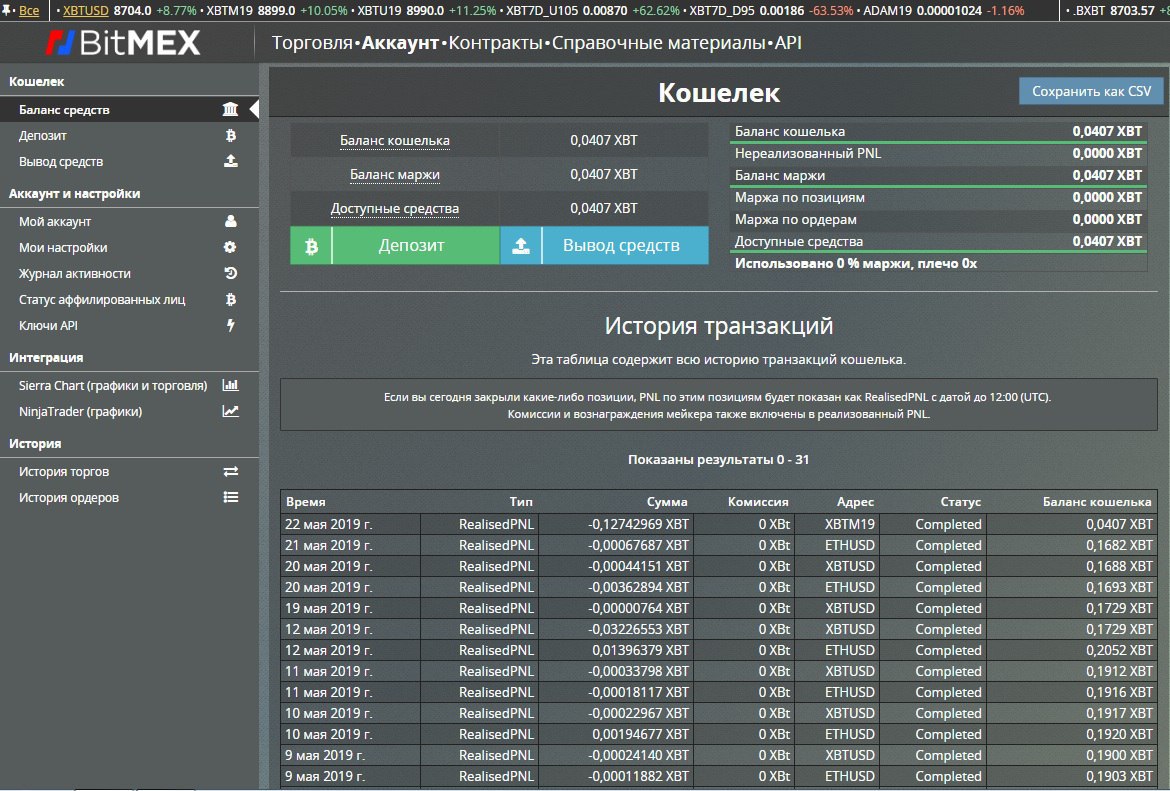
Task: Click the list icon beside История ордеров
Action: (231, 497)
